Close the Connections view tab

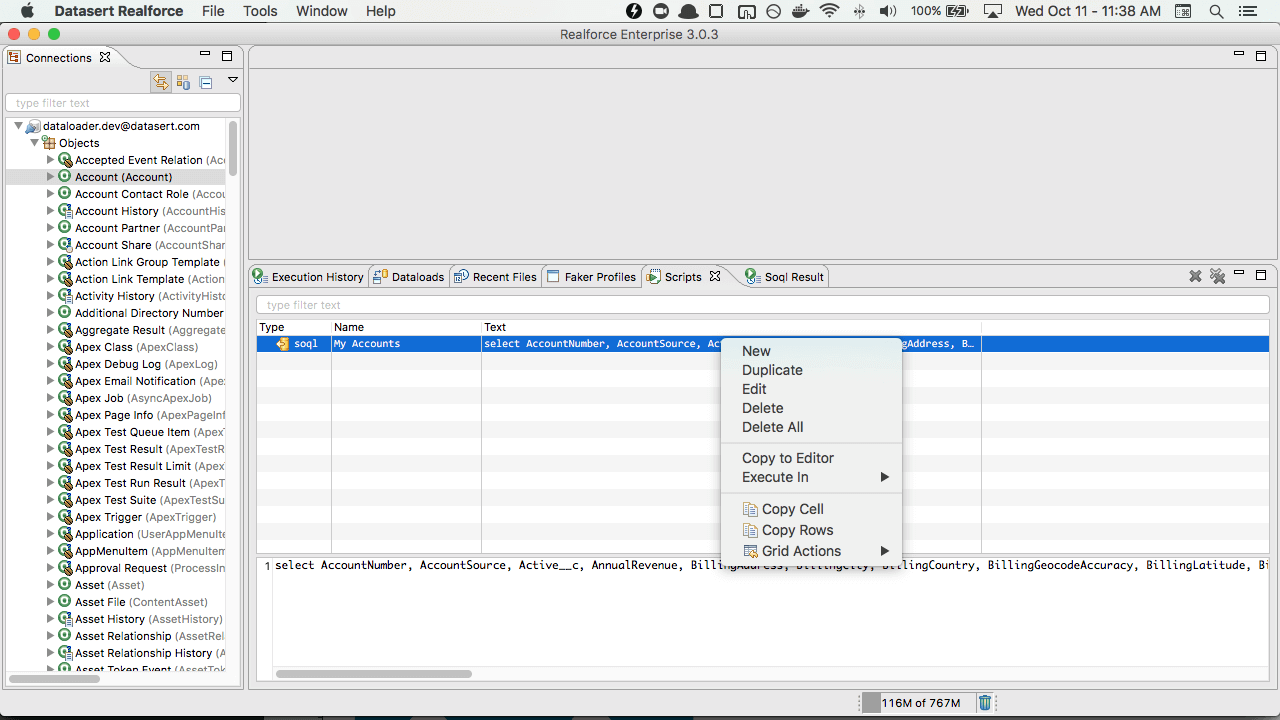pyautogui.click(x=105, y=57)
